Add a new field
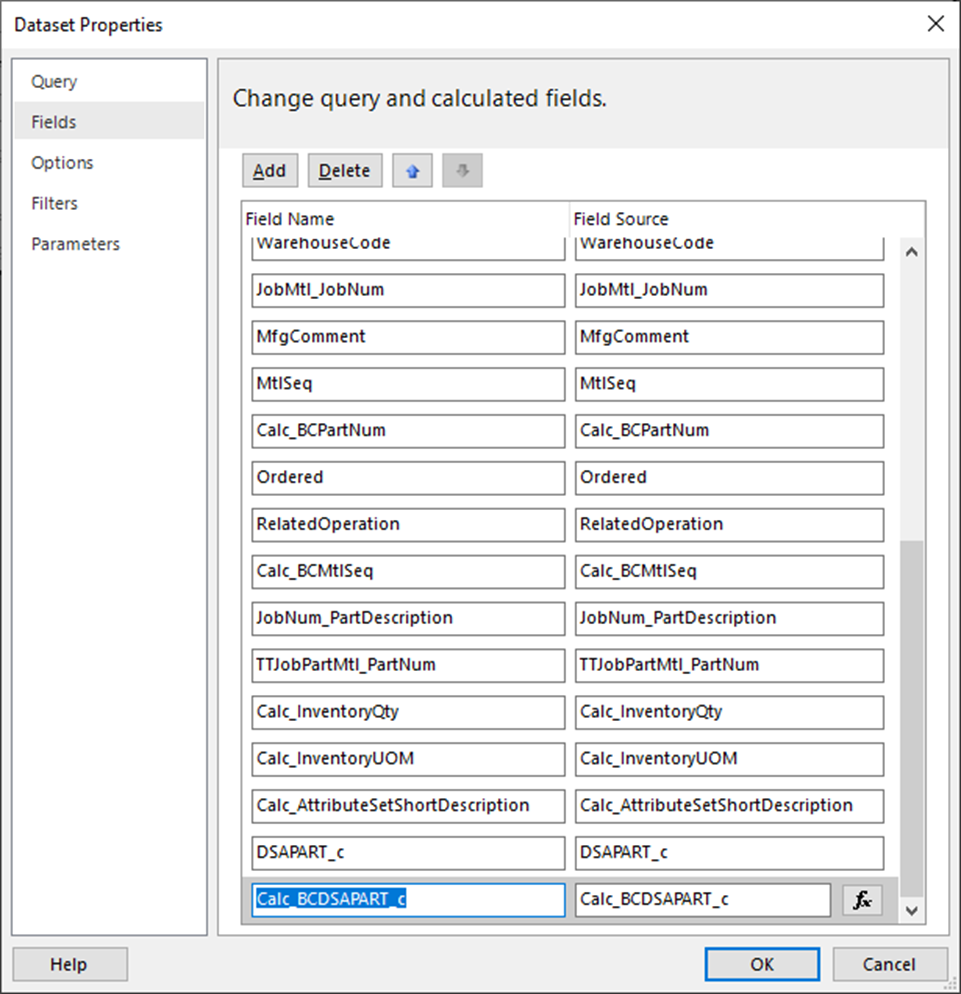The height and width of the screenshot is (994, 961). [269, 171]
